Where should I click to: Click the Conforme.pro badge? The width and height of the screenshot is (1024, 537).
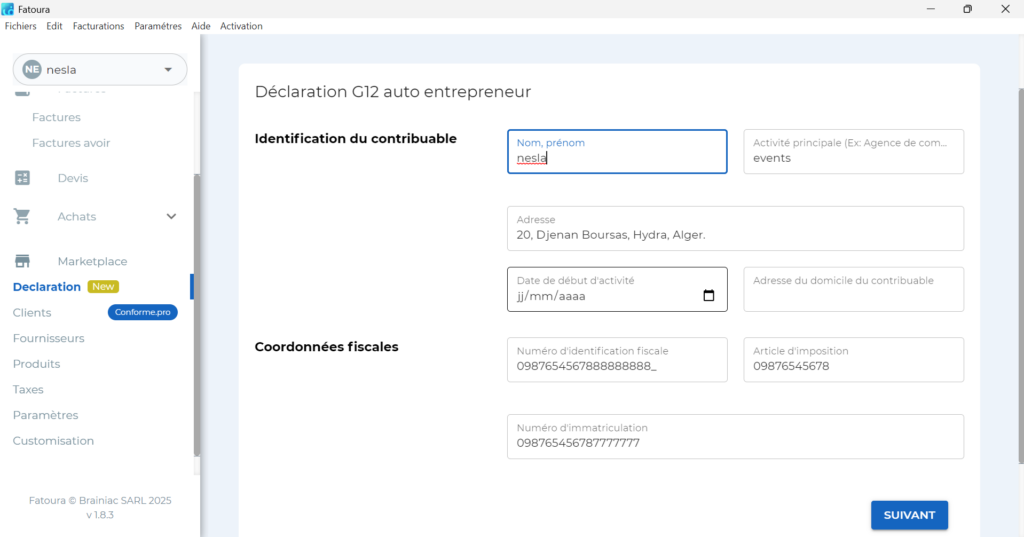click(142, 313)
